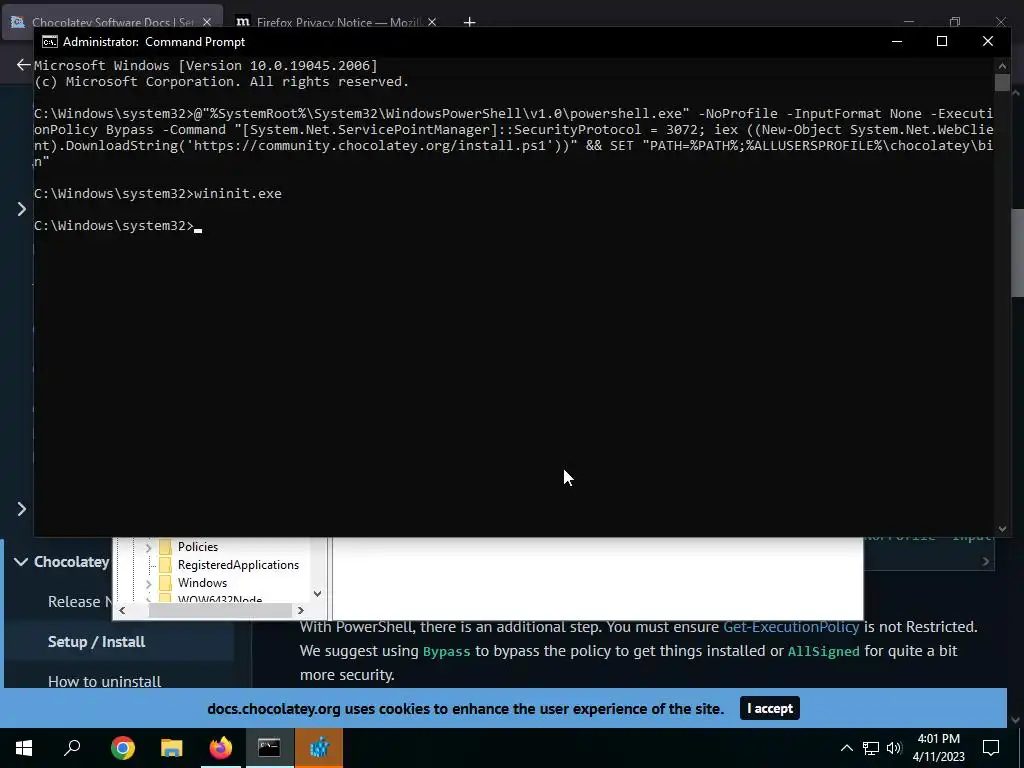
Task: Switch to Firefox in the taskbar
Action: coord(220,748)
